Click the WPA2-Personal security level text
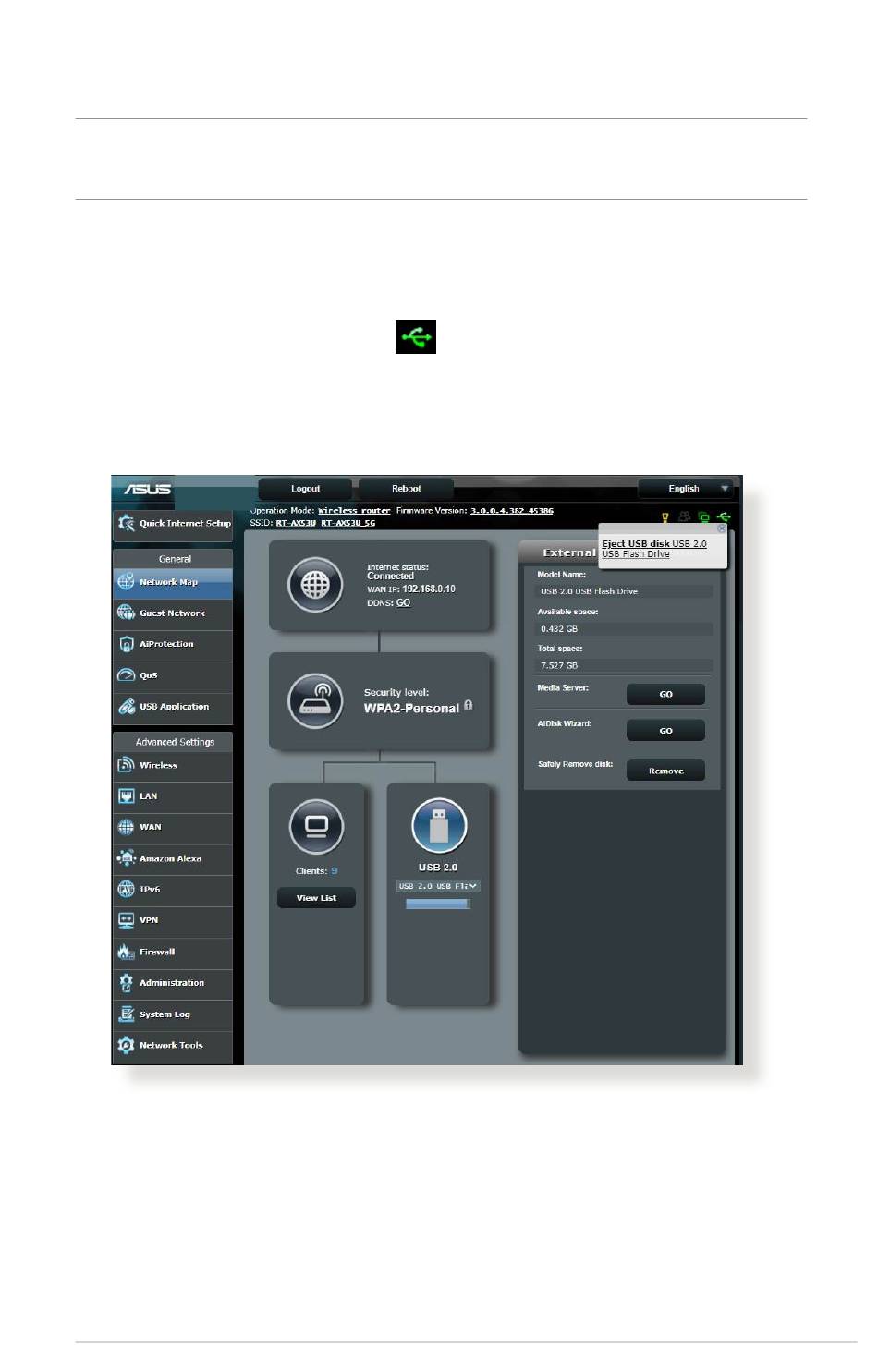The width and height of the screenshot is (878, 1372). point(411,709)
